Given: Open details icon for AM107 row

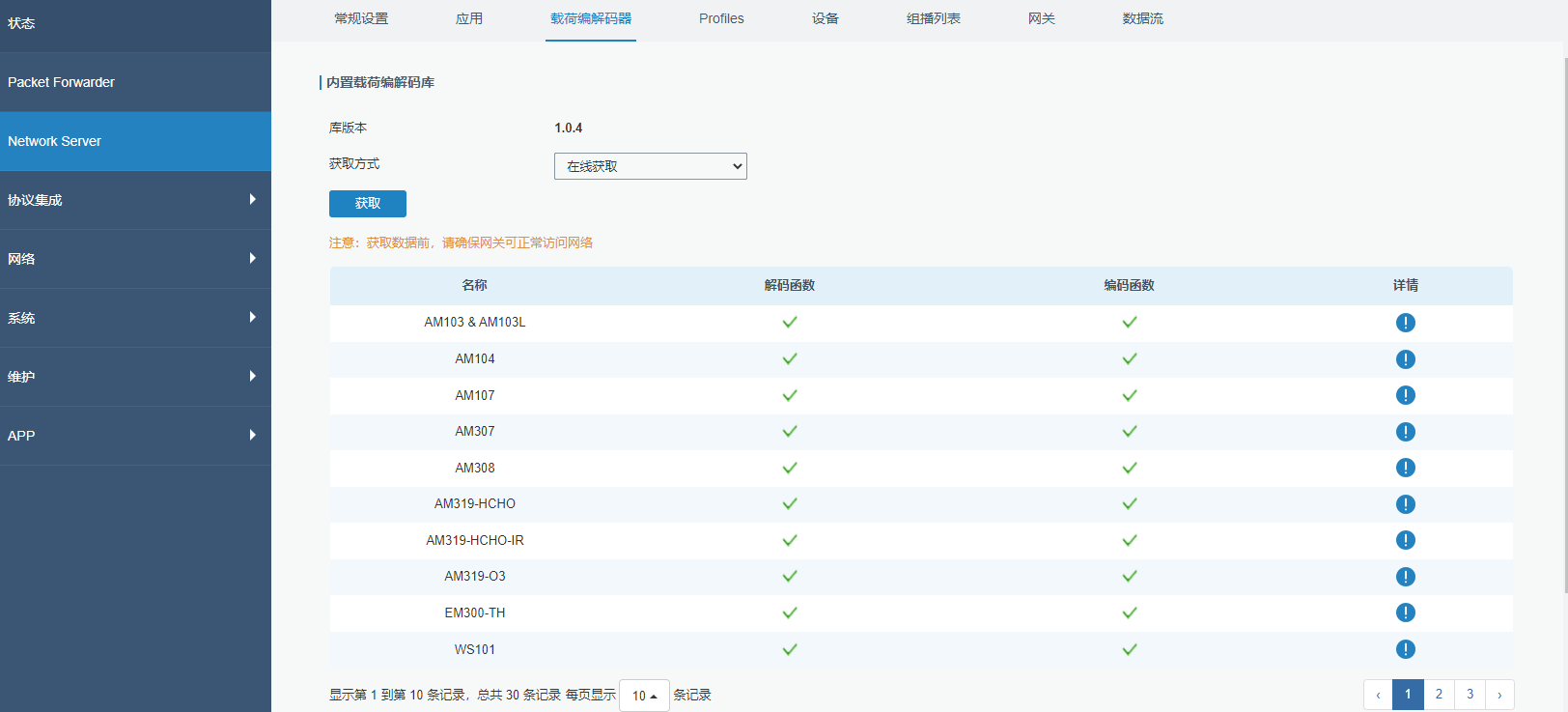Looking at the screenshot, I should click(x=1405, y=395).
